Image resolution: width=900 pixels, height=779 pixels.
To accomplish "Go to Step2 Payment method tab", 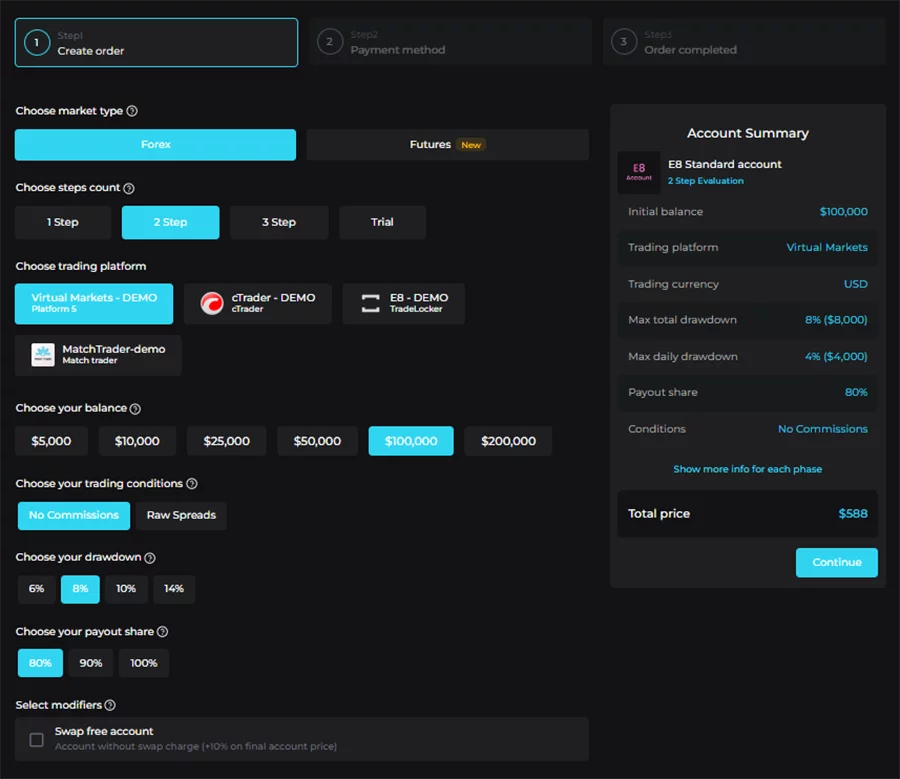I will 450,42.
